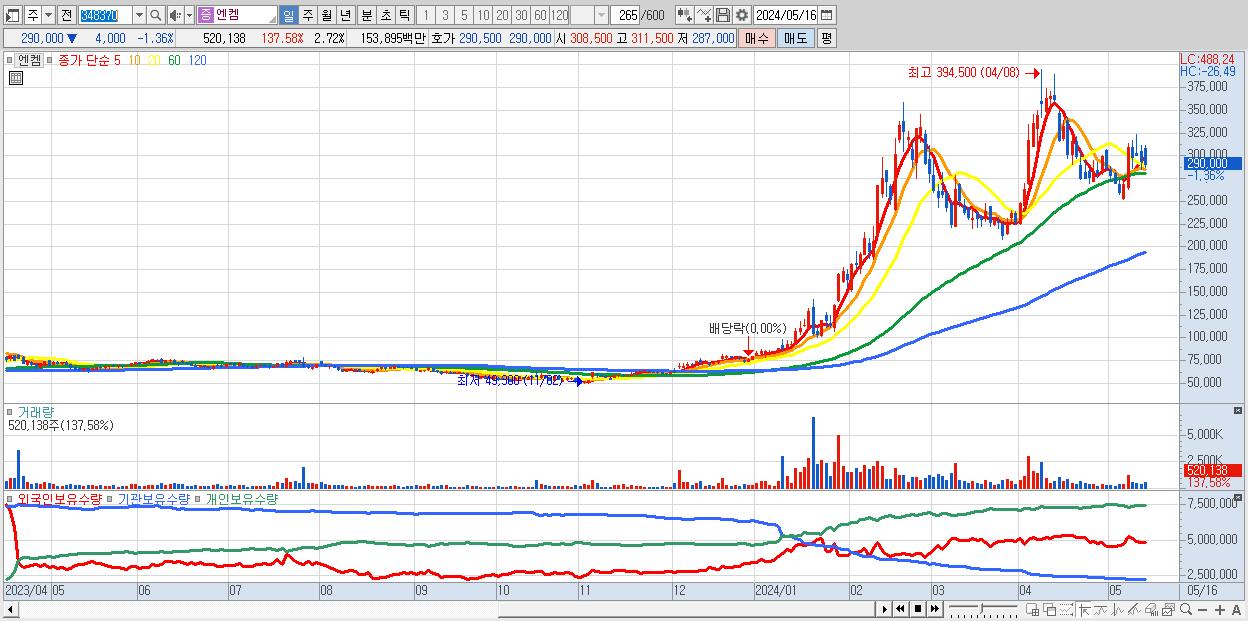Select the 분 minute chart period

pyautogui.click(x=365, y=15)
